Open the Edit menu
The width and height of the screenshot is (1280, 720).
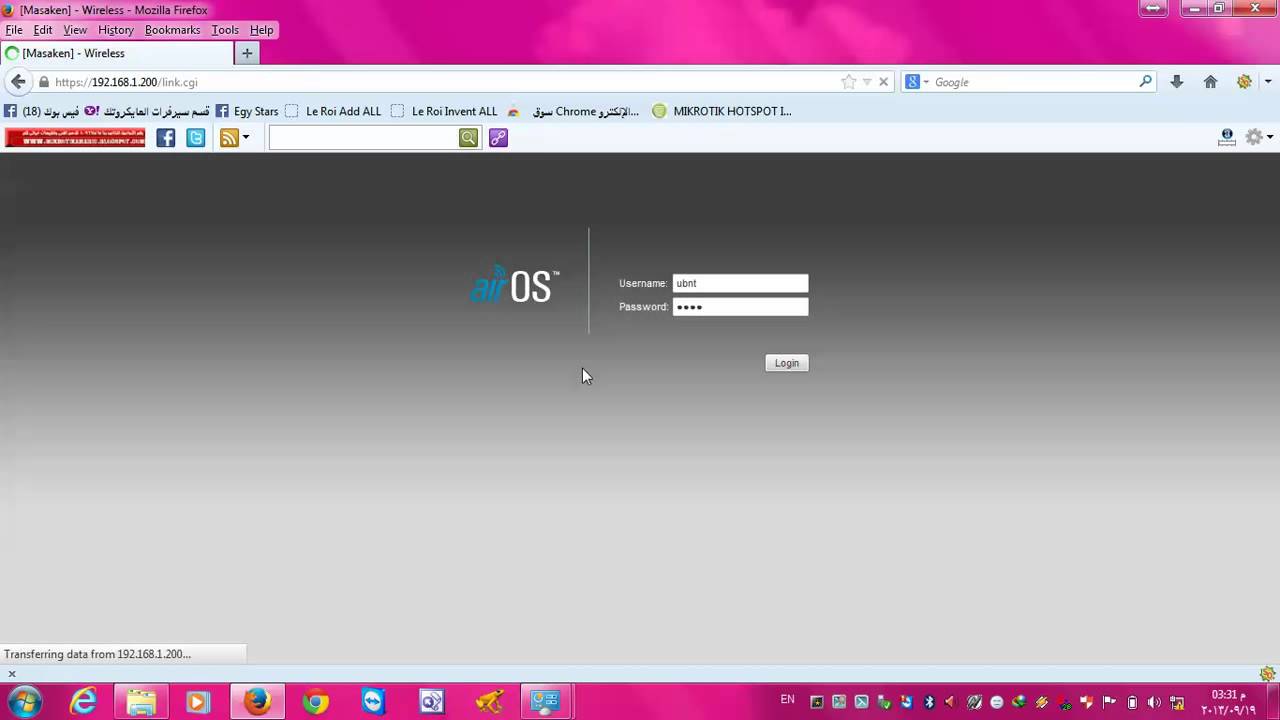point(43,30)
